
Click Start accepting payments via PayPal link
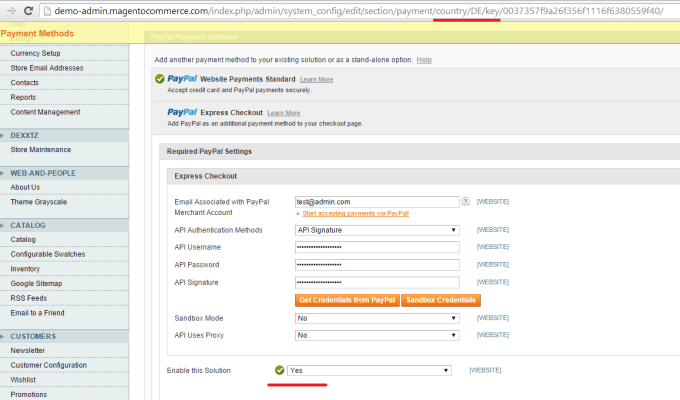[356, 213]
